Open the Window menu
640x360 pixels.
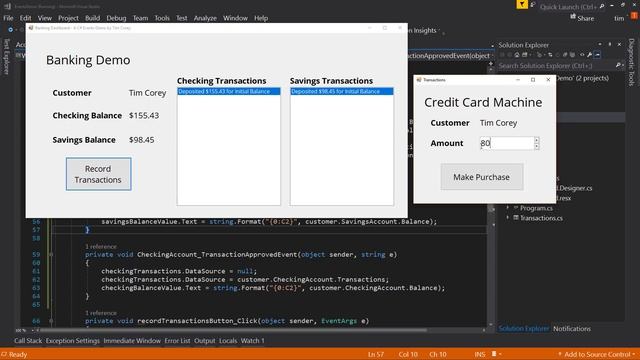pyautogui.click(x=235, y=18)
